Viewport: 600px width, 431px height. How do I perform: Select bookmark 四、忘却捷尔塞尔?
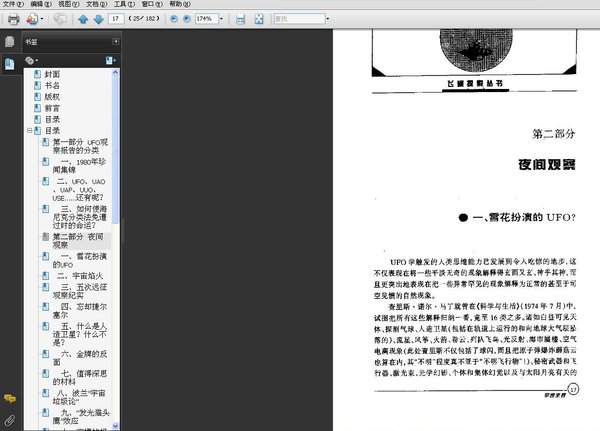(80, 311)
